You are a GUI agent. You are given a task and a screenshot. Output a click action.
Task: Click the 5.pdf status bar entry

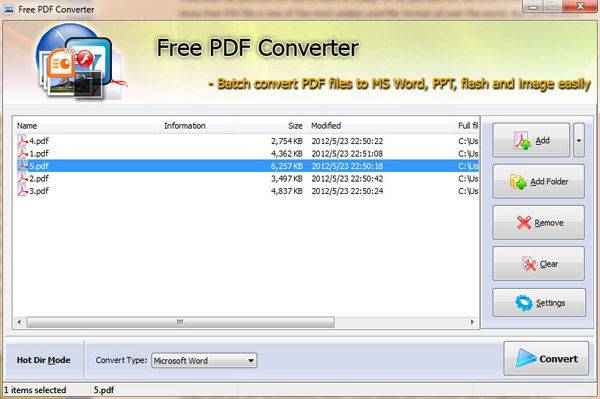[104, 390]
